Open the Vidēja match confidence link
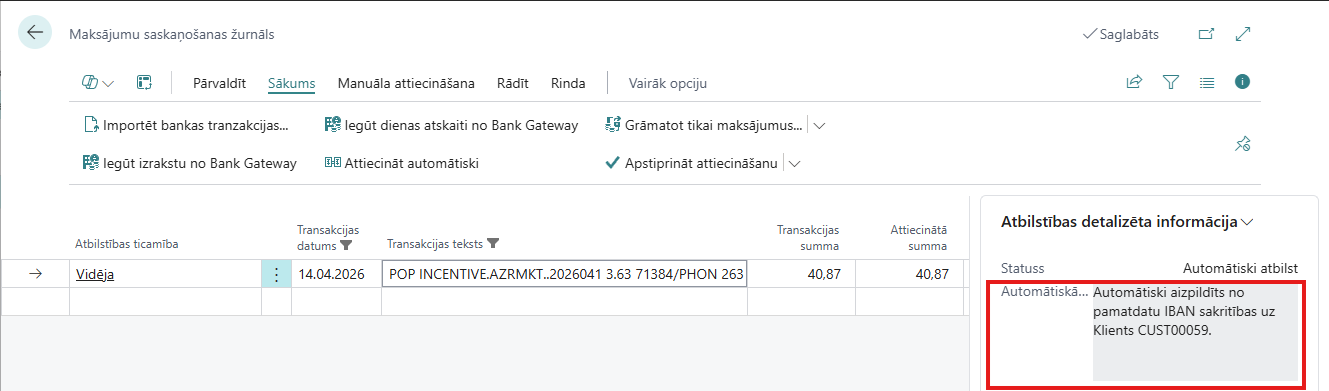The image size is (1329, 391). 95,274
